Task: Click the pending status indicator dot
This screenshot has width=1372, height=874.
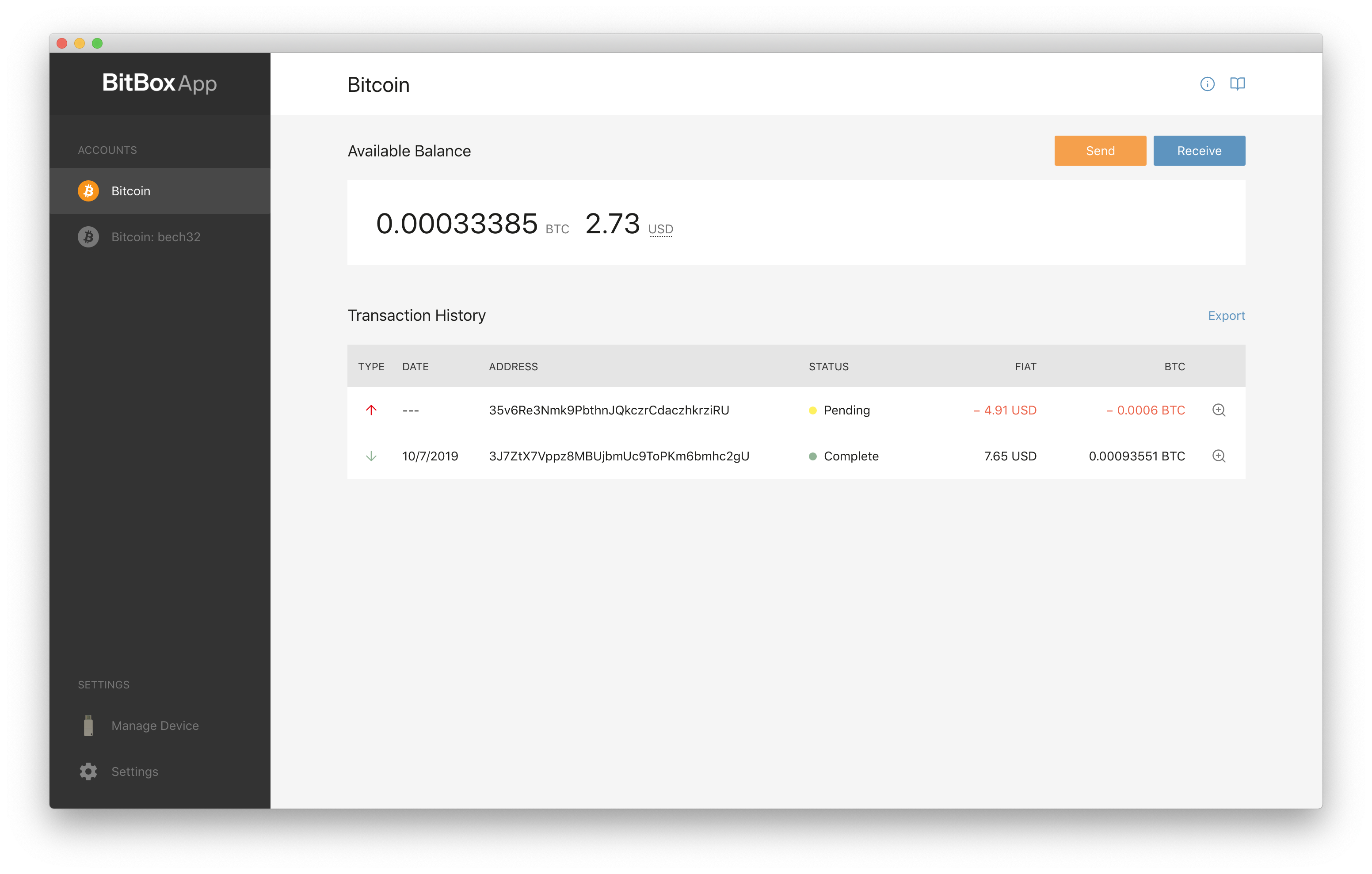Action: pos(811,409)
